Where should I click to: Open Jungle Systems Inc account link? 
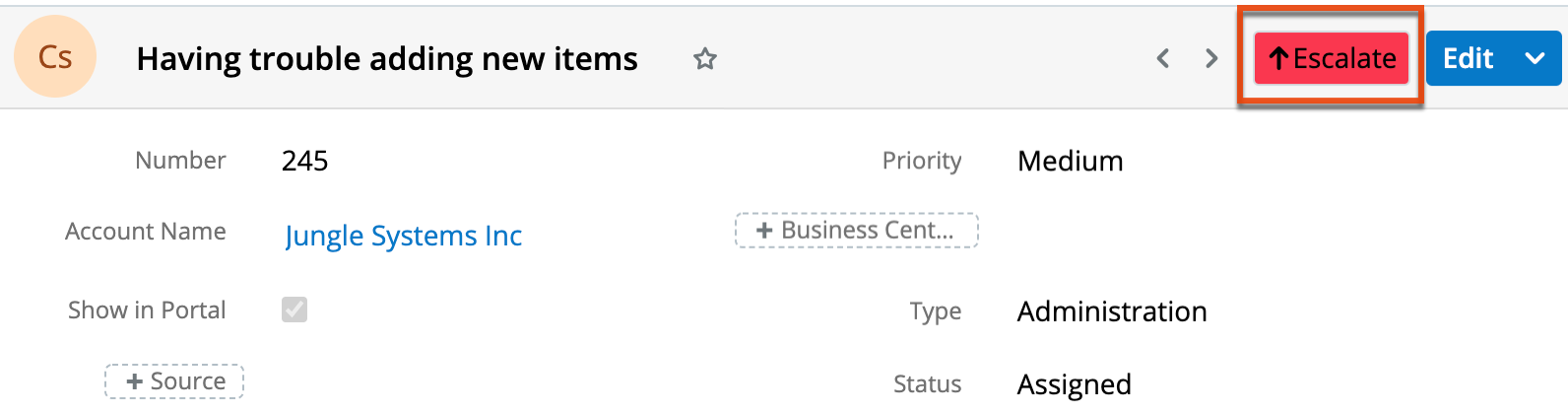pos(403,236)
